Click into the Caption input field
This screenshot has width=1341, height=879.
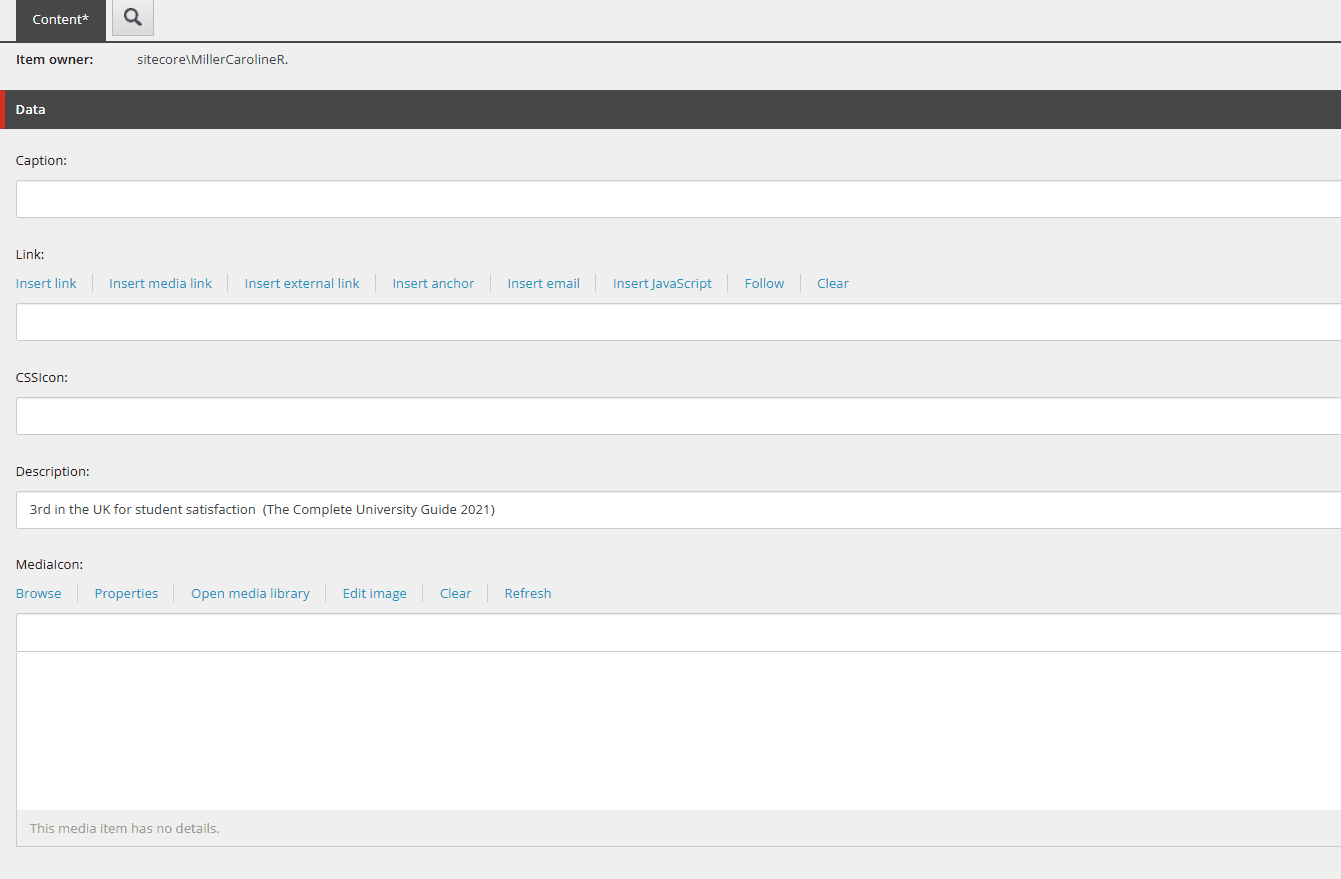(400, 199)
